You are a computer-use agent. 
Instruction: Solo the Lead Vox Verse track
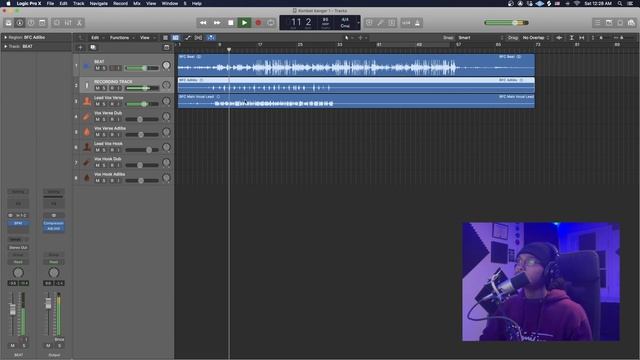[x=104, y=104]
